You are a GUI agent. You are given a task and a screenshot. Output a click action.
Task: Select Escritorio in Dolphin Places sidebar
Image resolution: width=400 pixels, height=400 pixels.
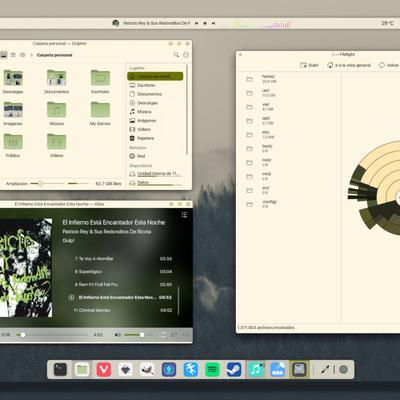[x=155, y=85]
